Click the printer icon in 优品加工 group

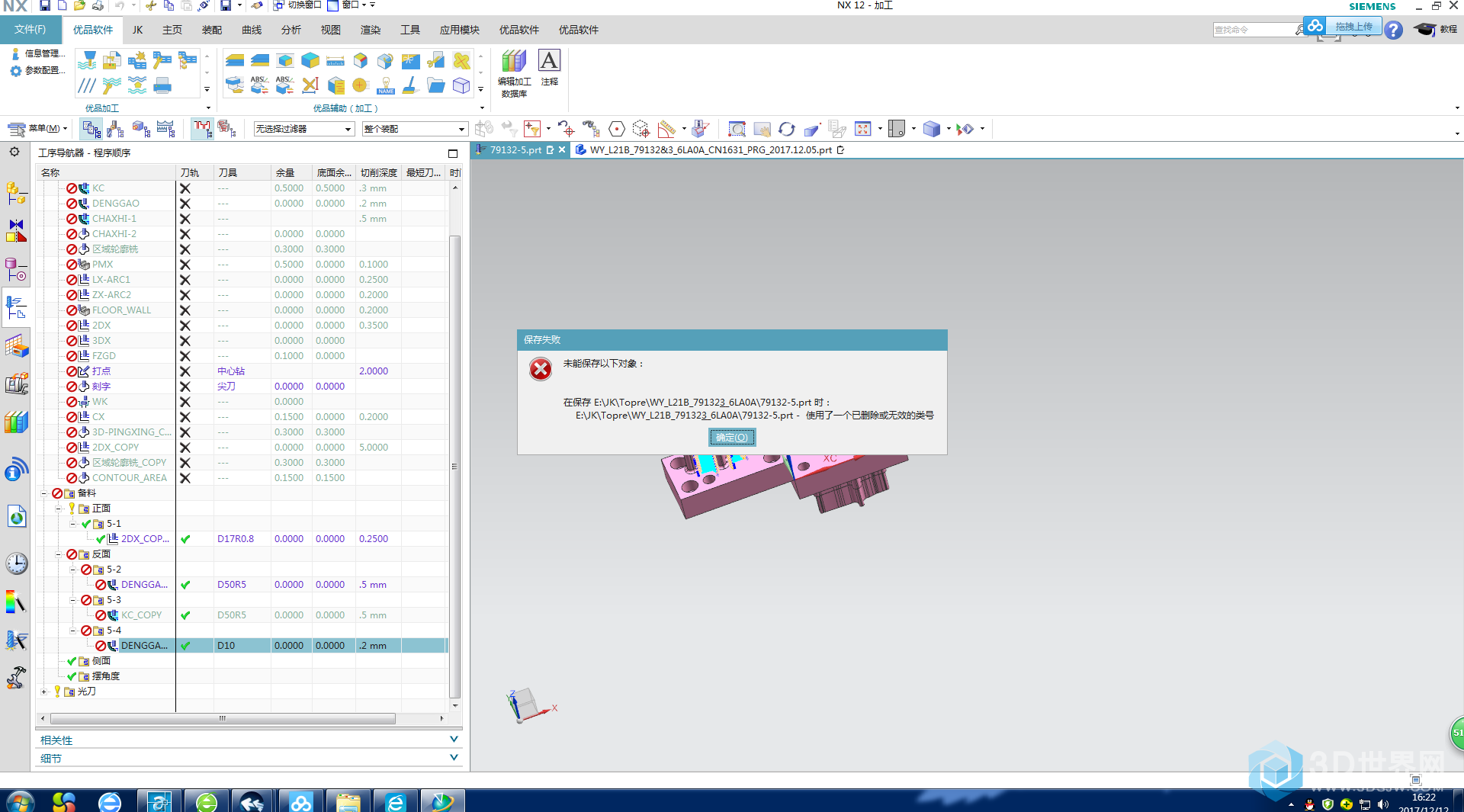[x=162, y=85]
